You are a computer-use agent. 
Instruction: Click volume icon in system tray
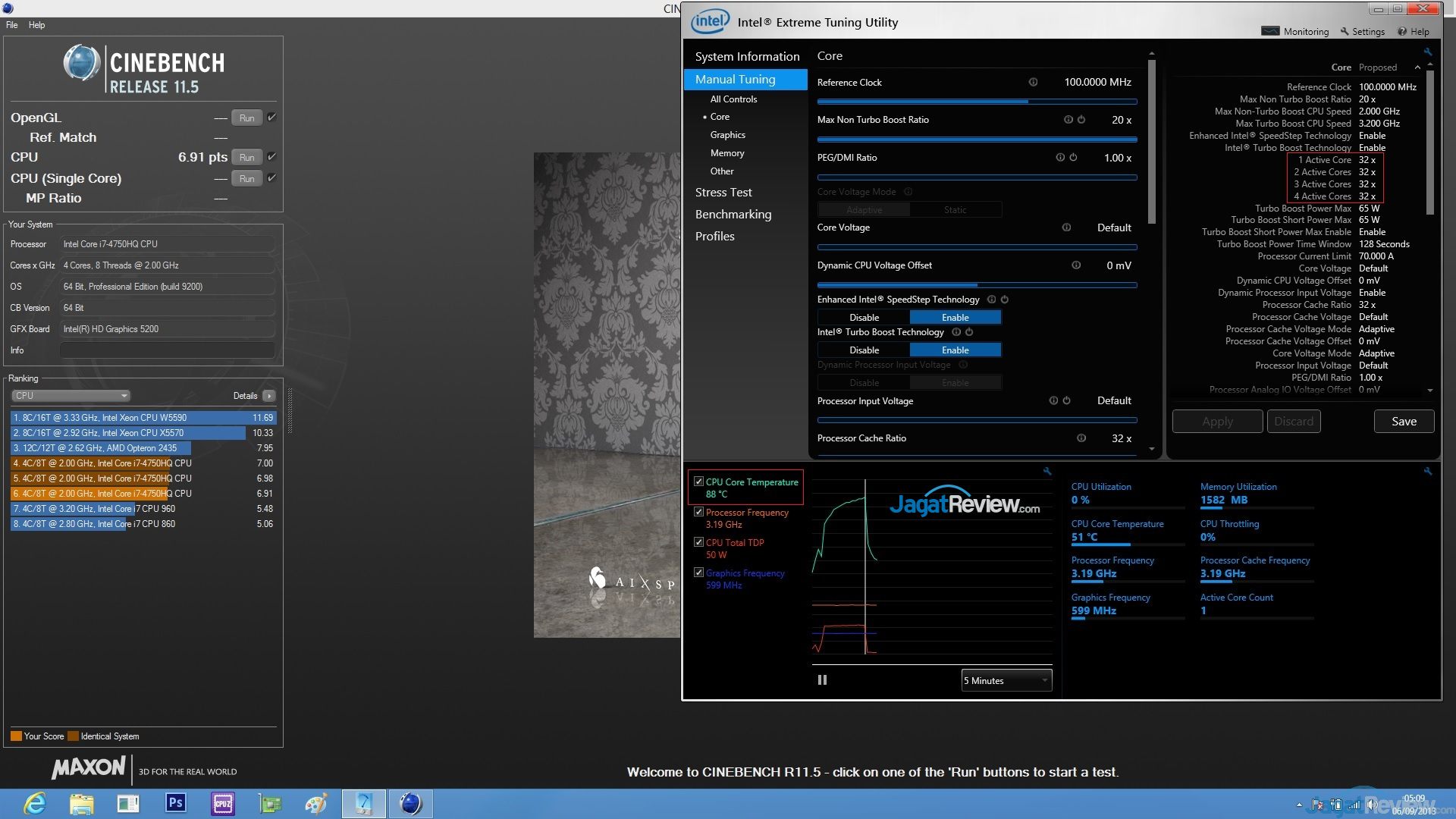click(1371, 805)
